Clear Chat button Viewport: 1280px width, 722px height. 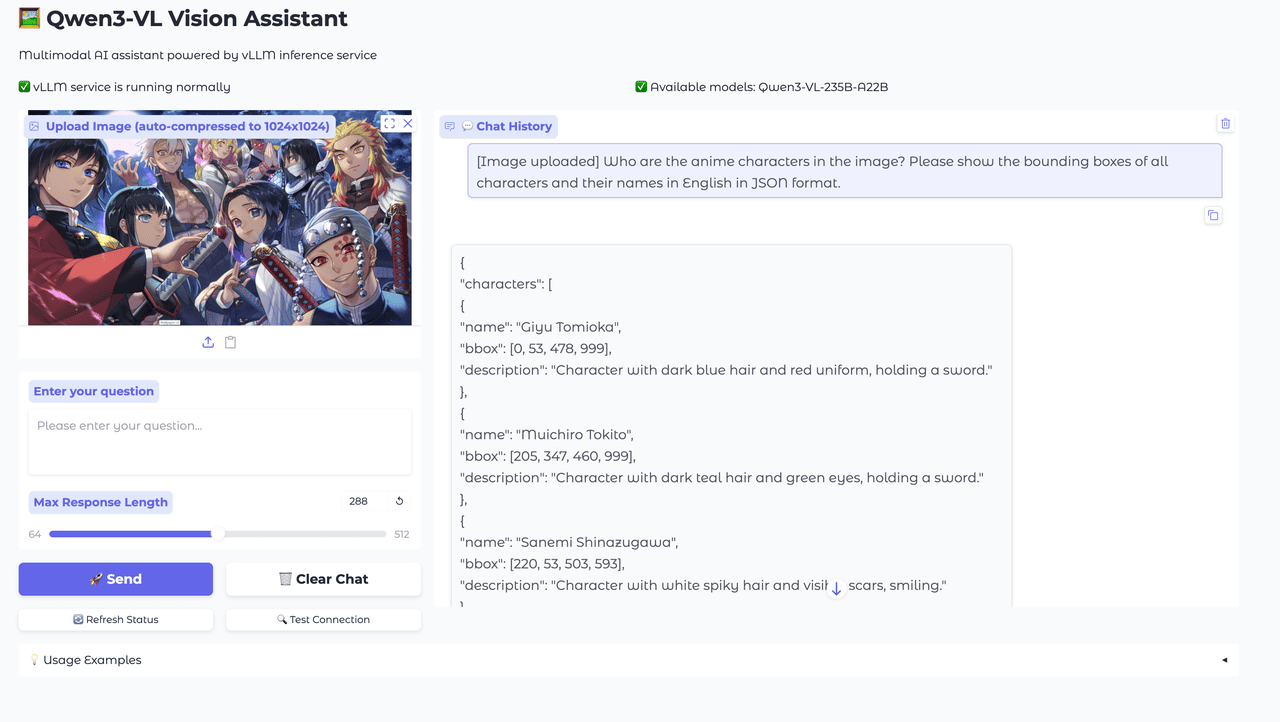323,579
